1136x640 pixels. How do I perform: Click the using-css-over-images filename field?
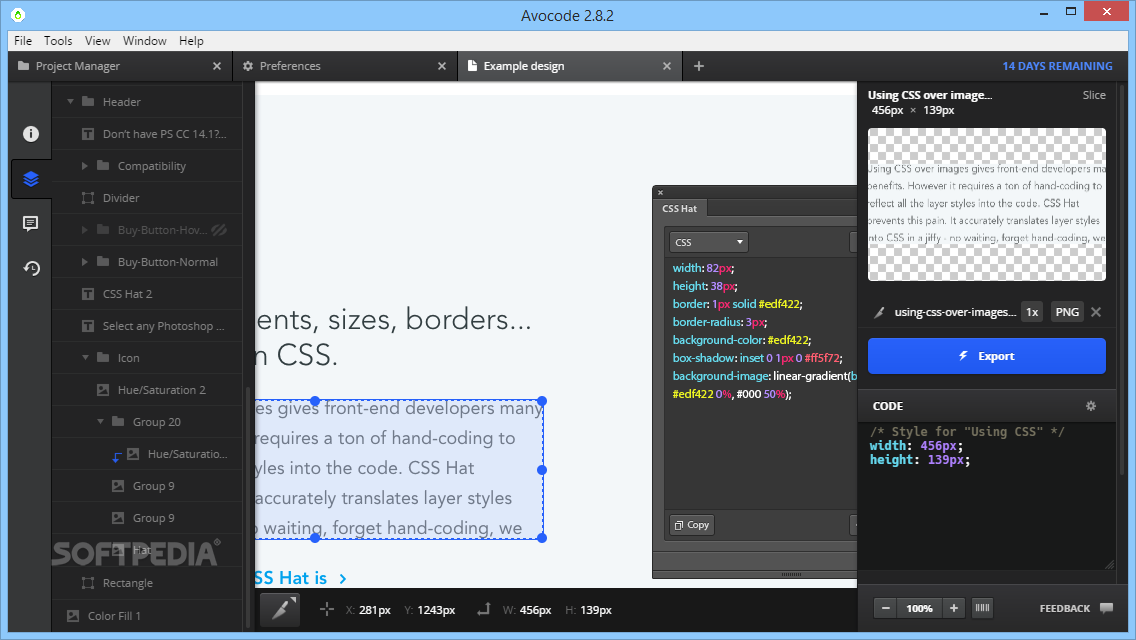click(955, 312)
